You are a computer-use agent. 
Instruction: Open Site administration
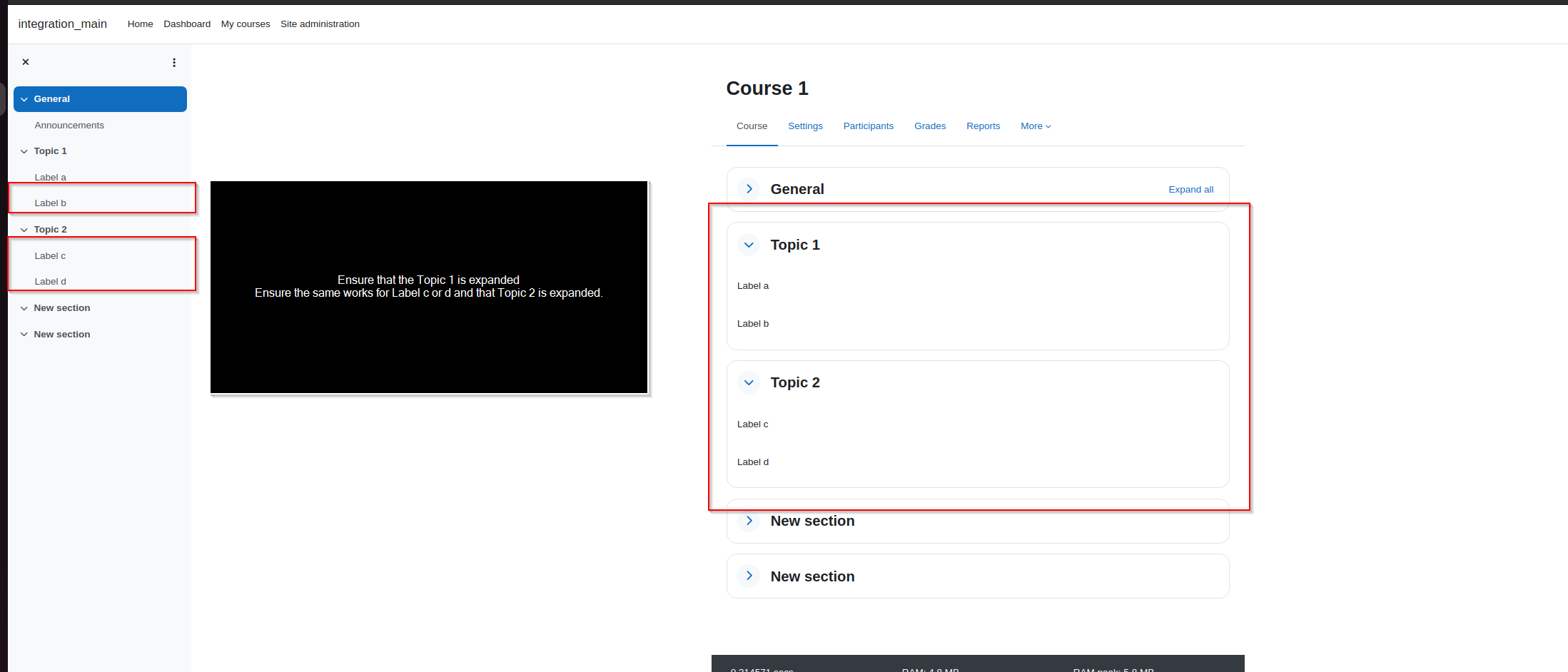pyautogui.click(x=320, y=24)
